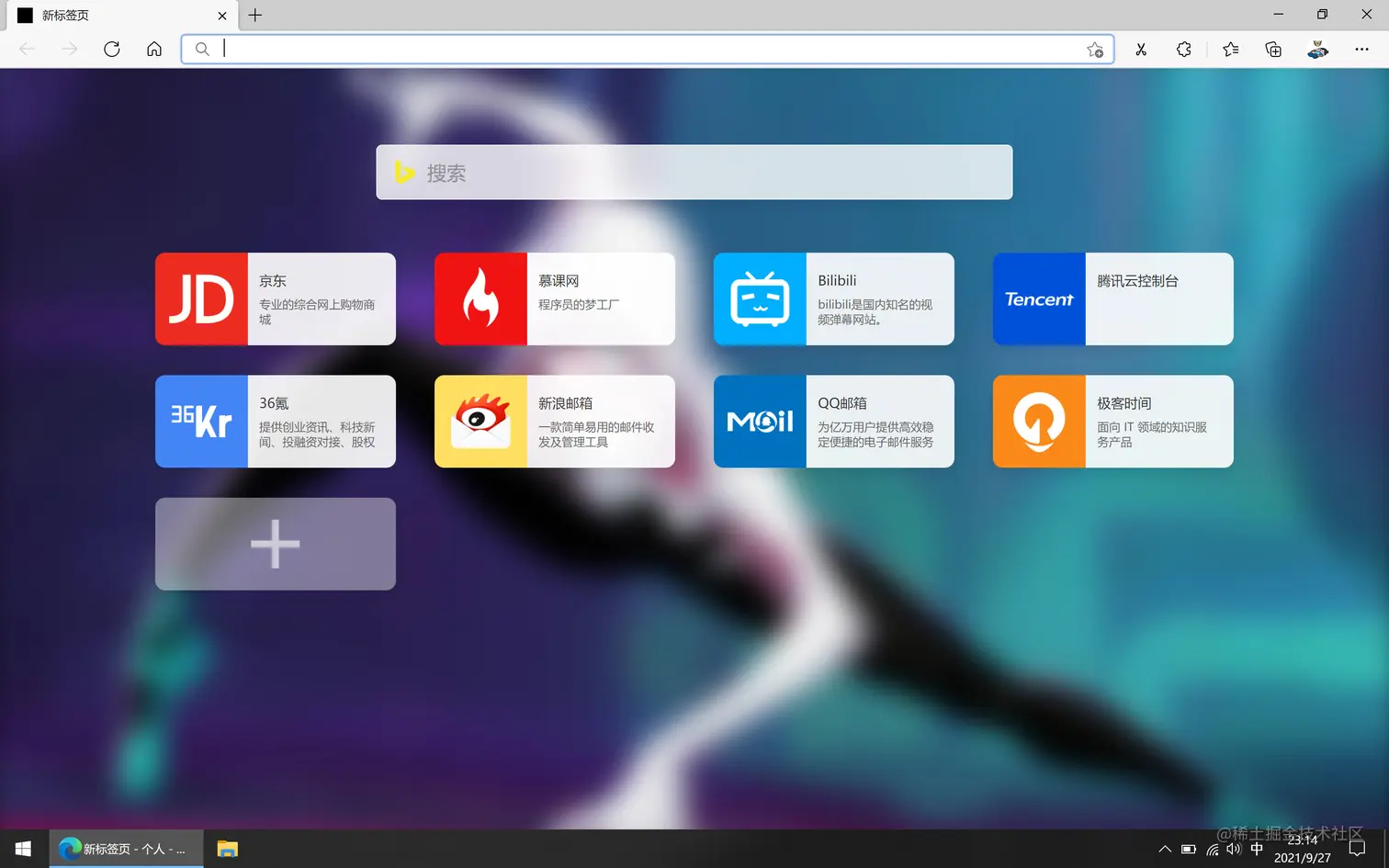Open the scissors extension icon
Viewport: 1389px width, 868px height.
[1141, 50]
